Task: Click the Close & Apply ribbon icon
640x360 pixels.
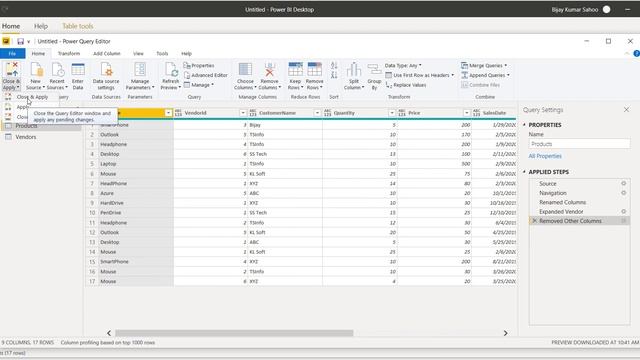Action: pos(11,69)
